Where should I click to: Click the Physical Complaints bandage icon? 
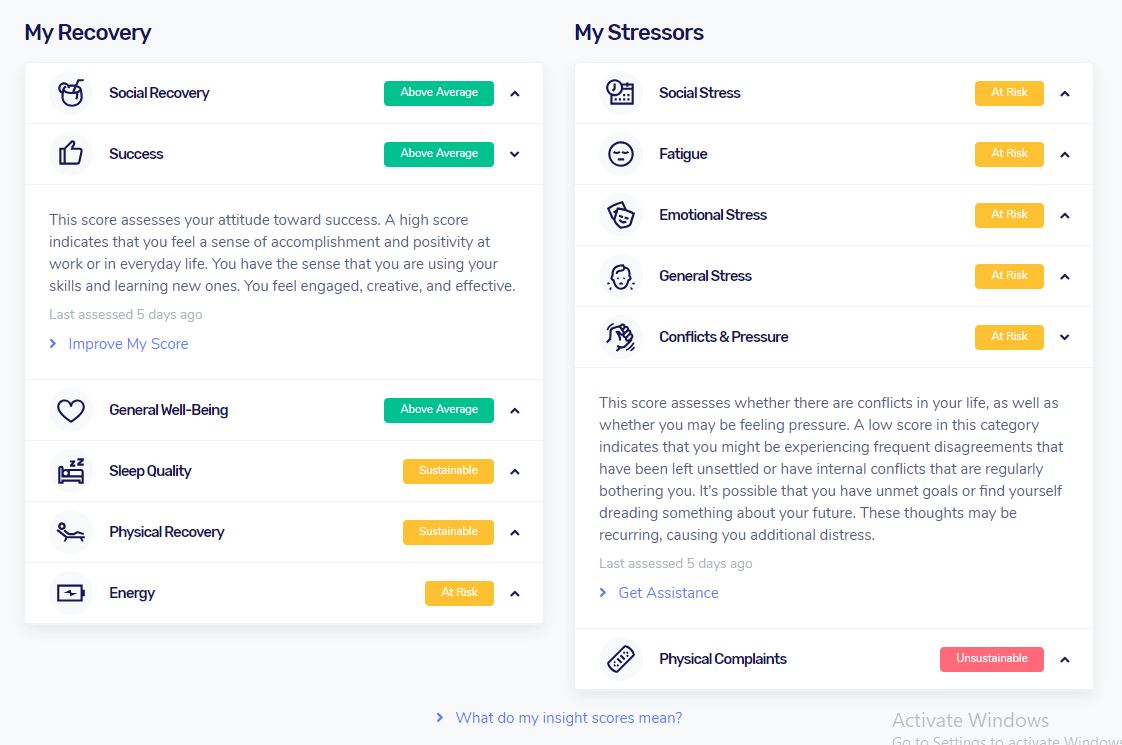pyautogui.click(x=621, y=659)
